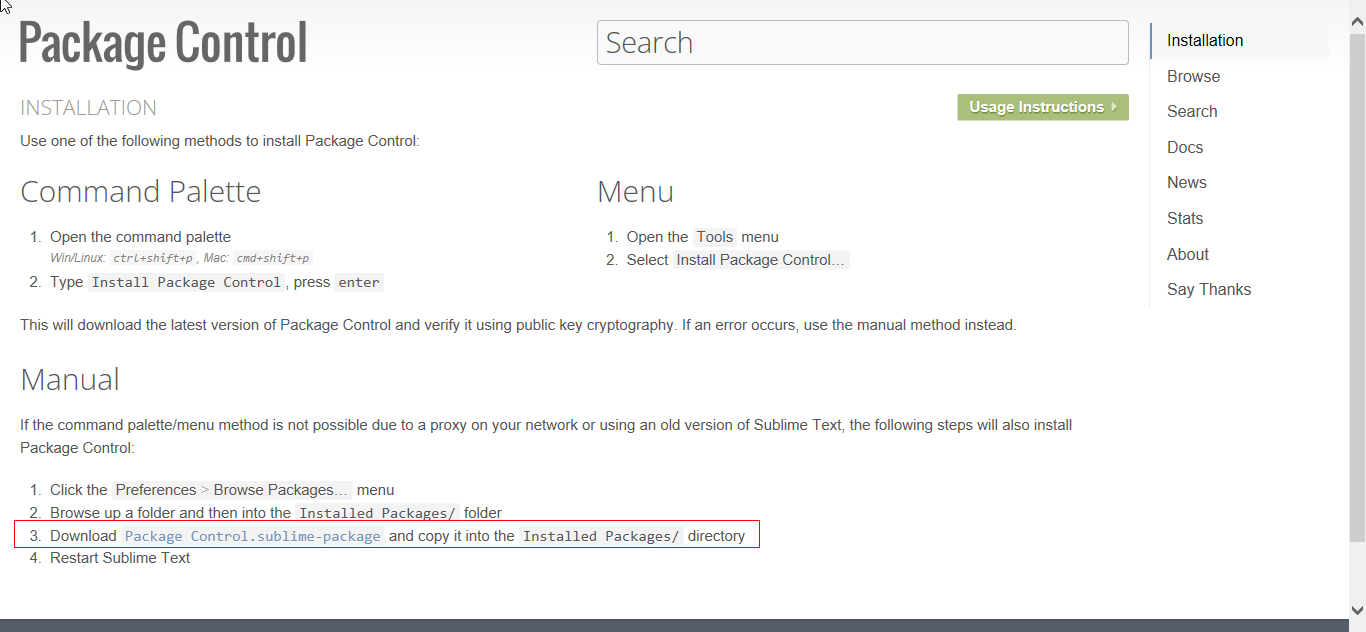The width and height of the screenshot is (1366, 632).
Task: Open the Docs page
Action: [1185, 147]
